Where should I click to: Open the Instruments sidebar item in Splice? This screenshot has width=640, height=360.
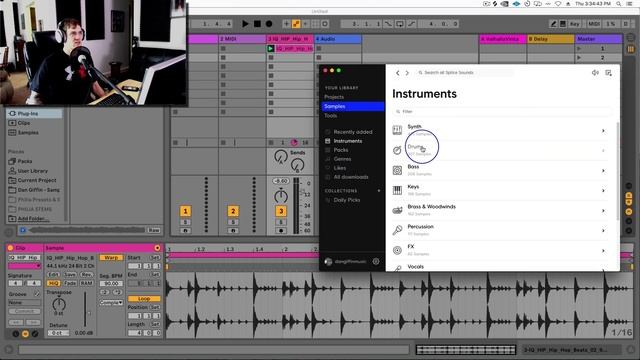(348, 141)
